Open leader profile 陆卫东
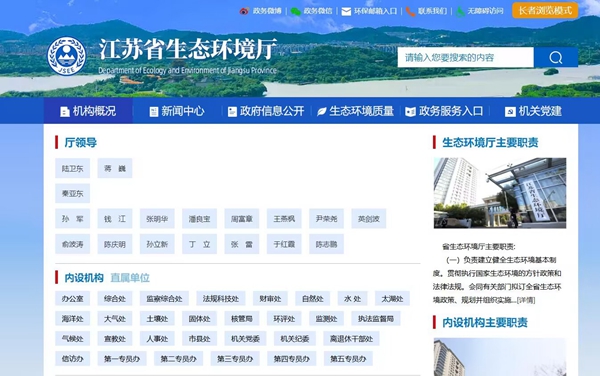This screenshot has width=600, height=376. pos(73,168)
